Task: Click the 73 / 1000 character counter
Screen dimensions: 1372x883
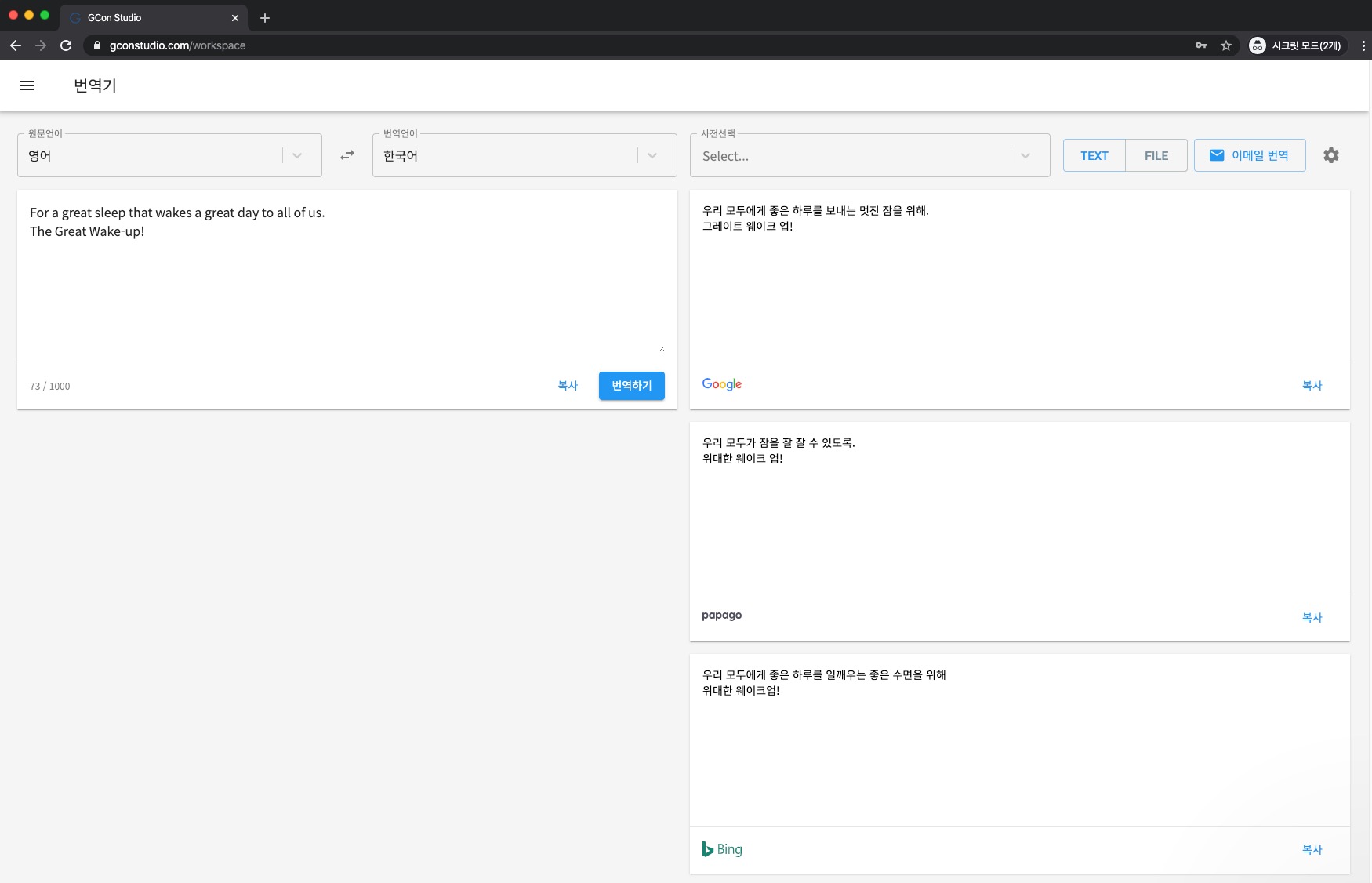Action: 50,387
